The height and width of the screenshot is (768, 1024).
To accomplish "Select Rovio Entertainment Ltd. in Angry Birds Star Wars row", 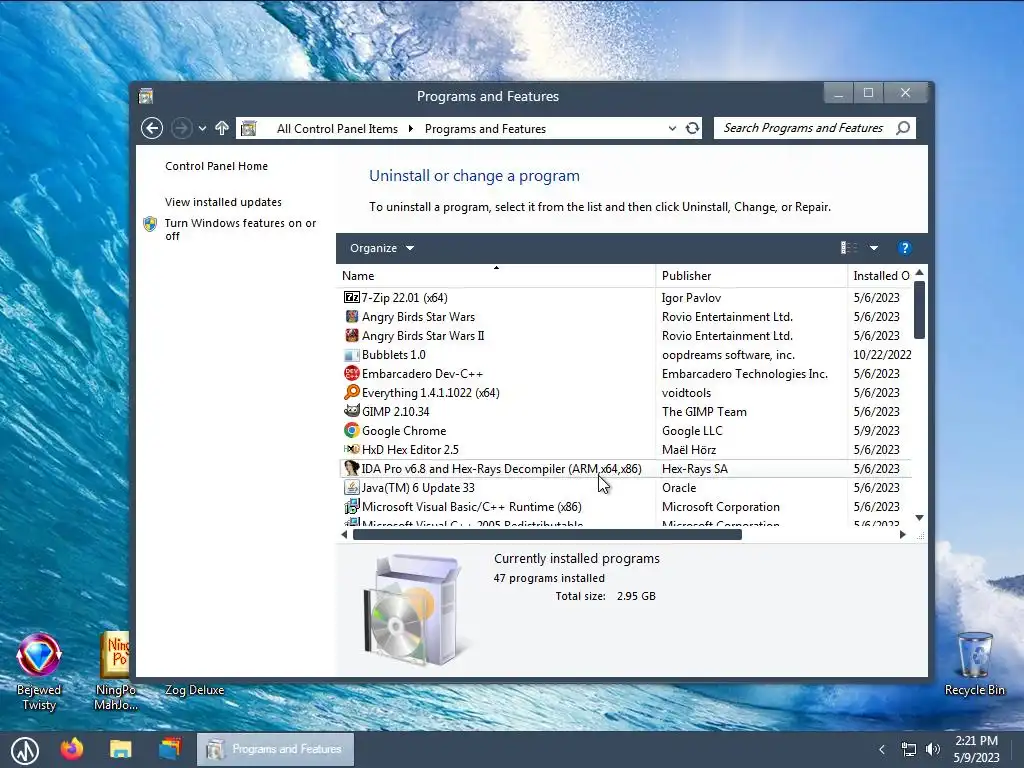I will click(x=727, y=317).
